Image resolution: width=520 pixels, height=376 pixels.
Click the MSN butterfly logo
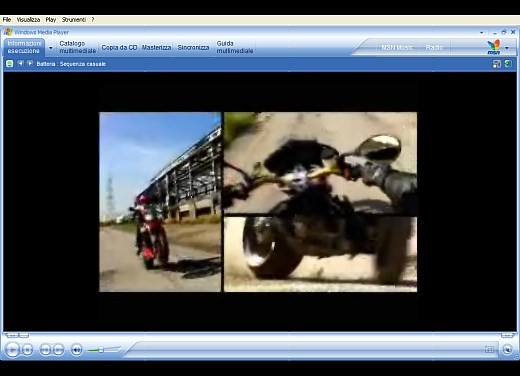click(x=493, y=47)
